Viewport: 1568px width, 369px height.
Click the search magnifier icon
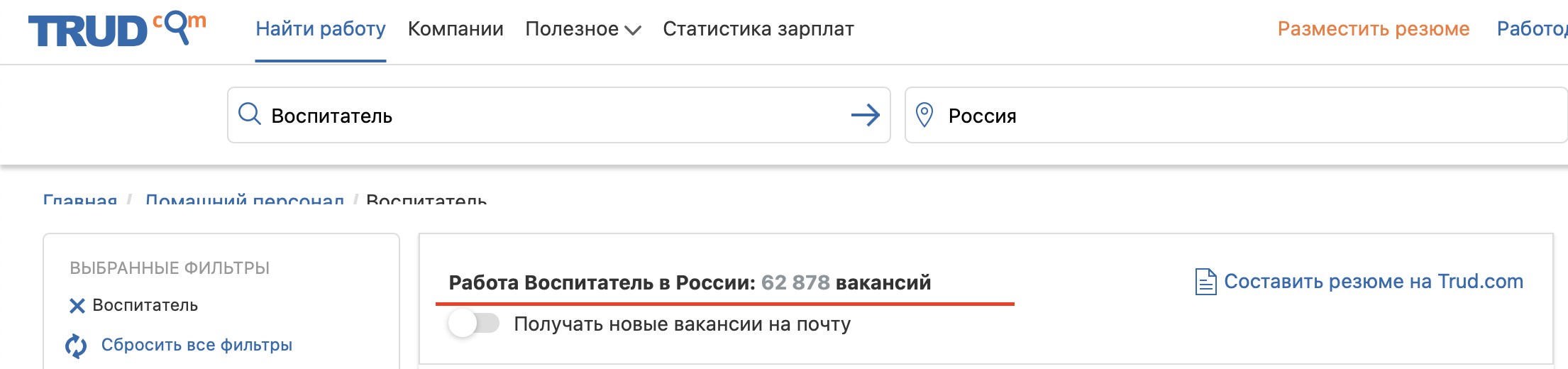(x=249, y=114)
